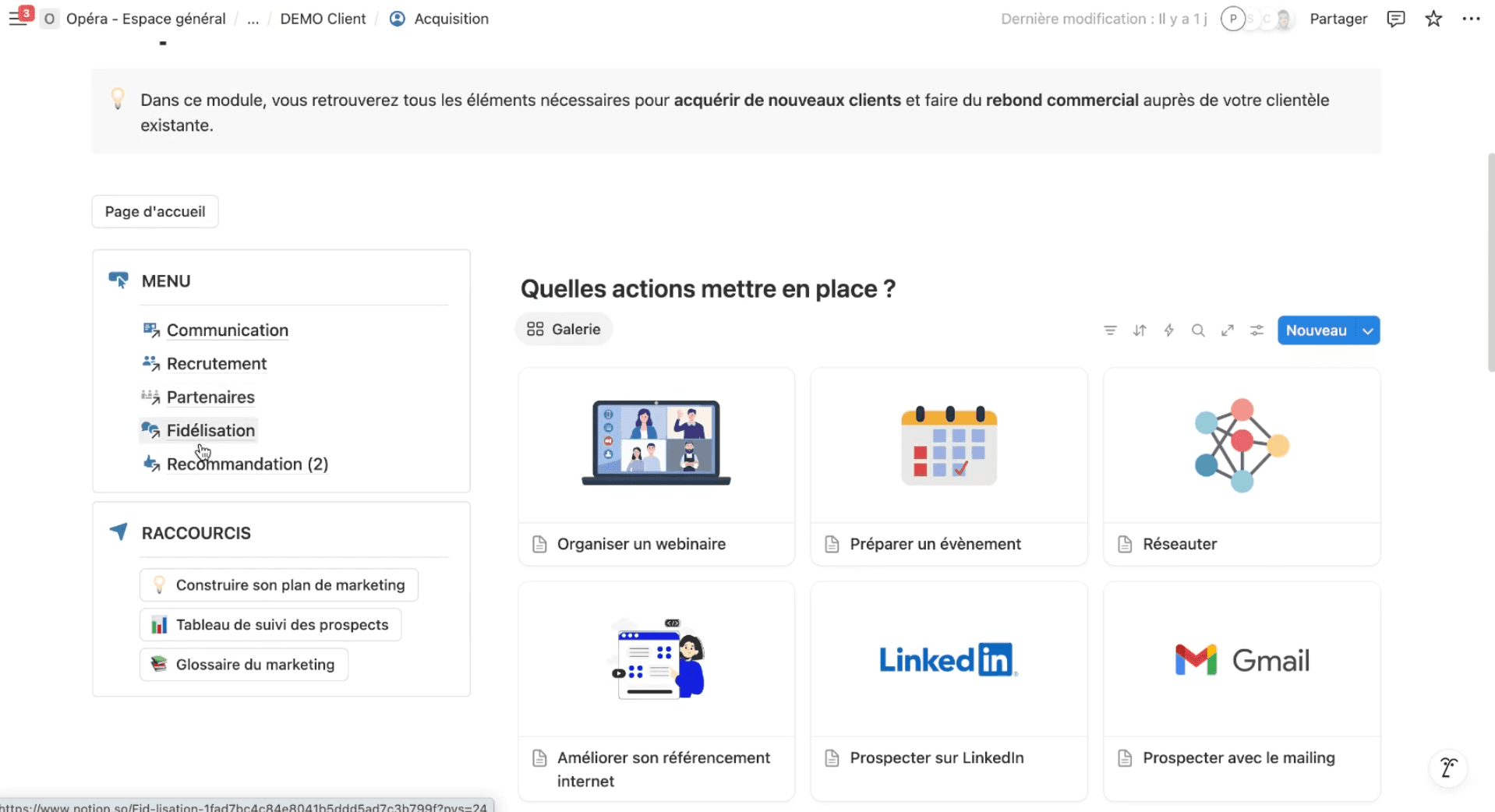Open the automations lightning bolt icon

[1168, 330]
